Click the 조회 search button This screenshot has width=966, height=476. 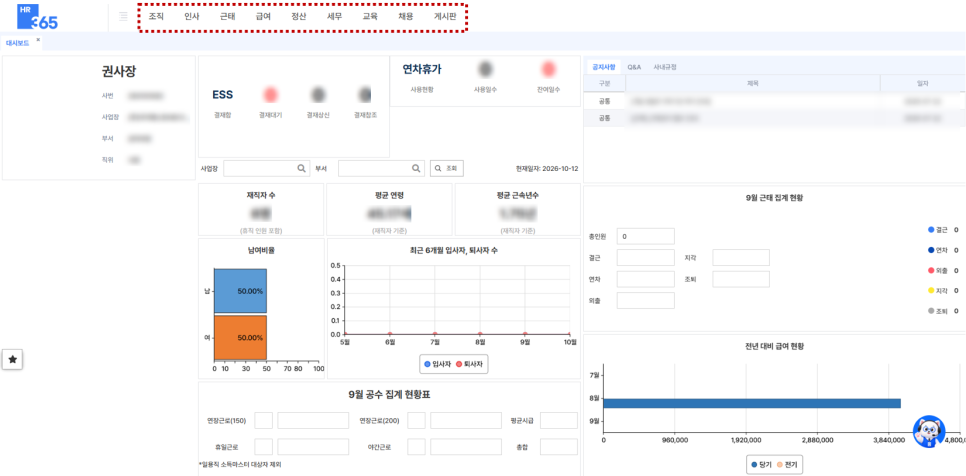coord(447,168)
